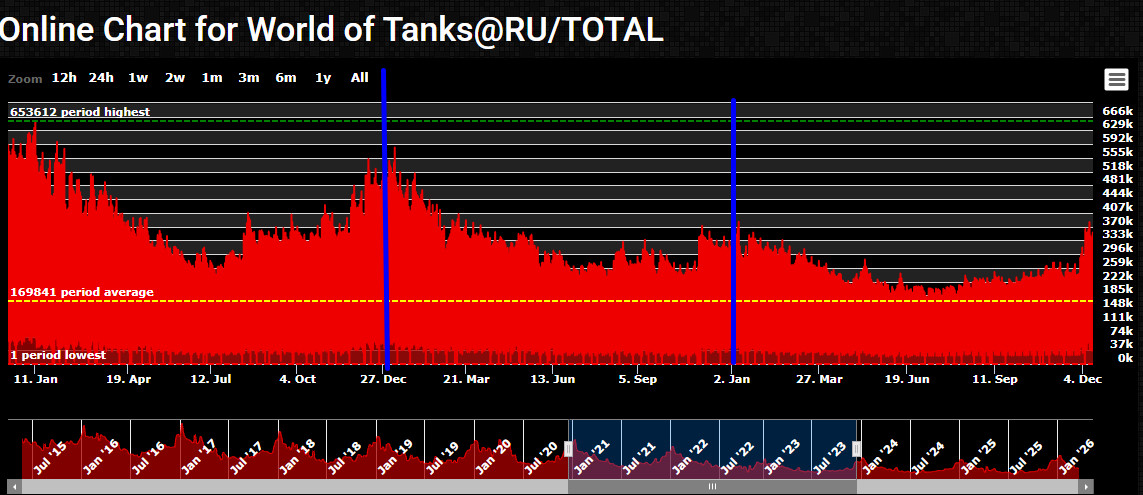Click the '27. Mar' x-axis label
The image size is (1143, 495).
pyautogui.click(x=819, y=379)
